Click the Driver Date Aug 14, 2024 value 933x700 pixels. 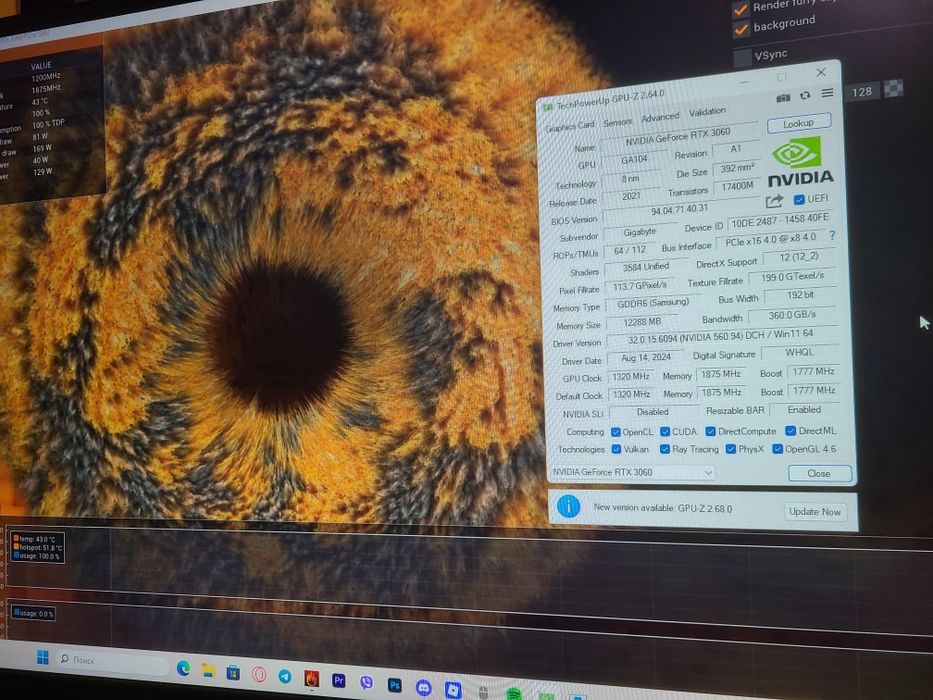click(x=646, y=358)
